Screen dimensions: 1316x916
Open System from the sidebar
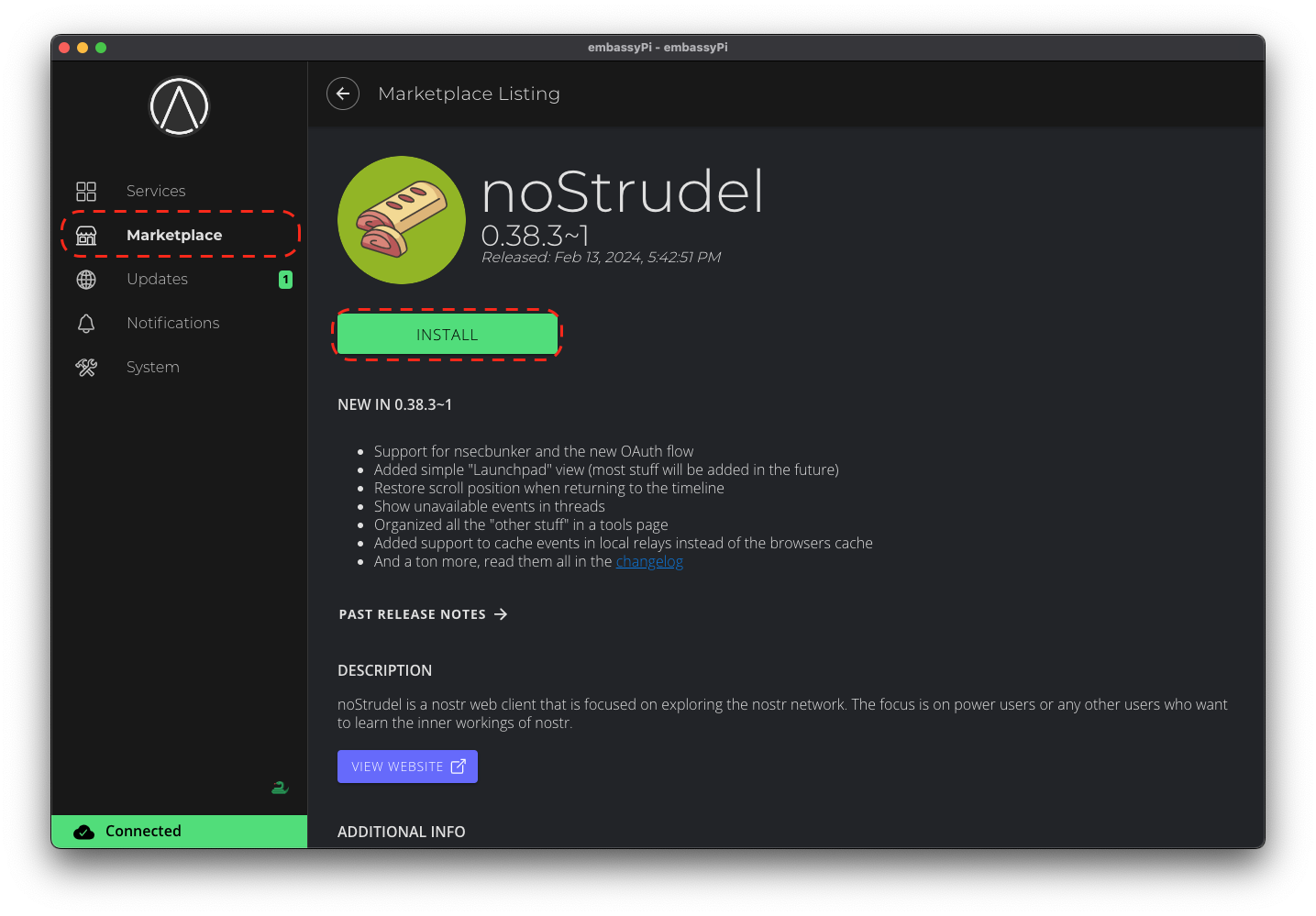(x=152, y=367)
